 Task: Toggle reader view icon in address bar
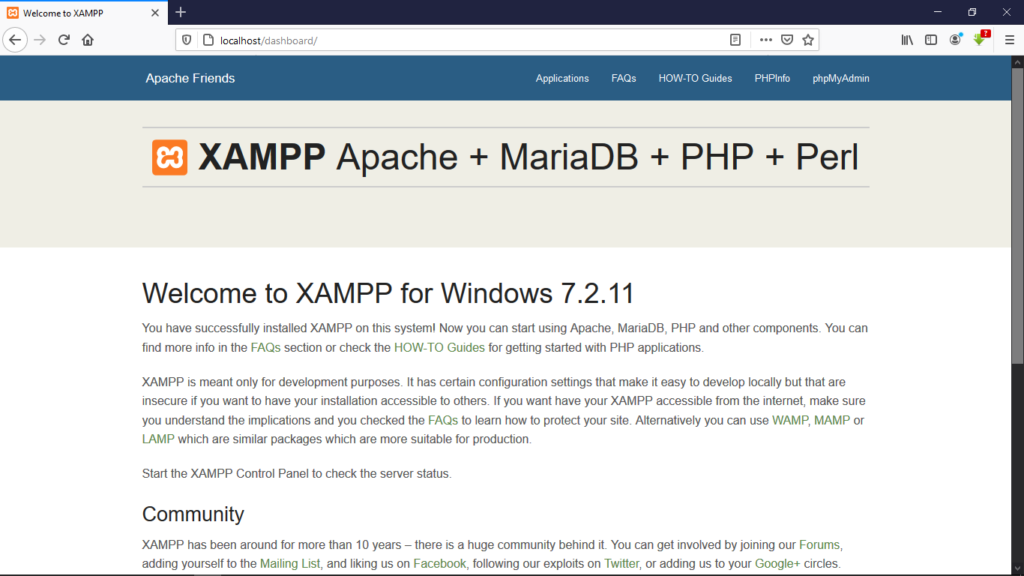click(735, 40)
